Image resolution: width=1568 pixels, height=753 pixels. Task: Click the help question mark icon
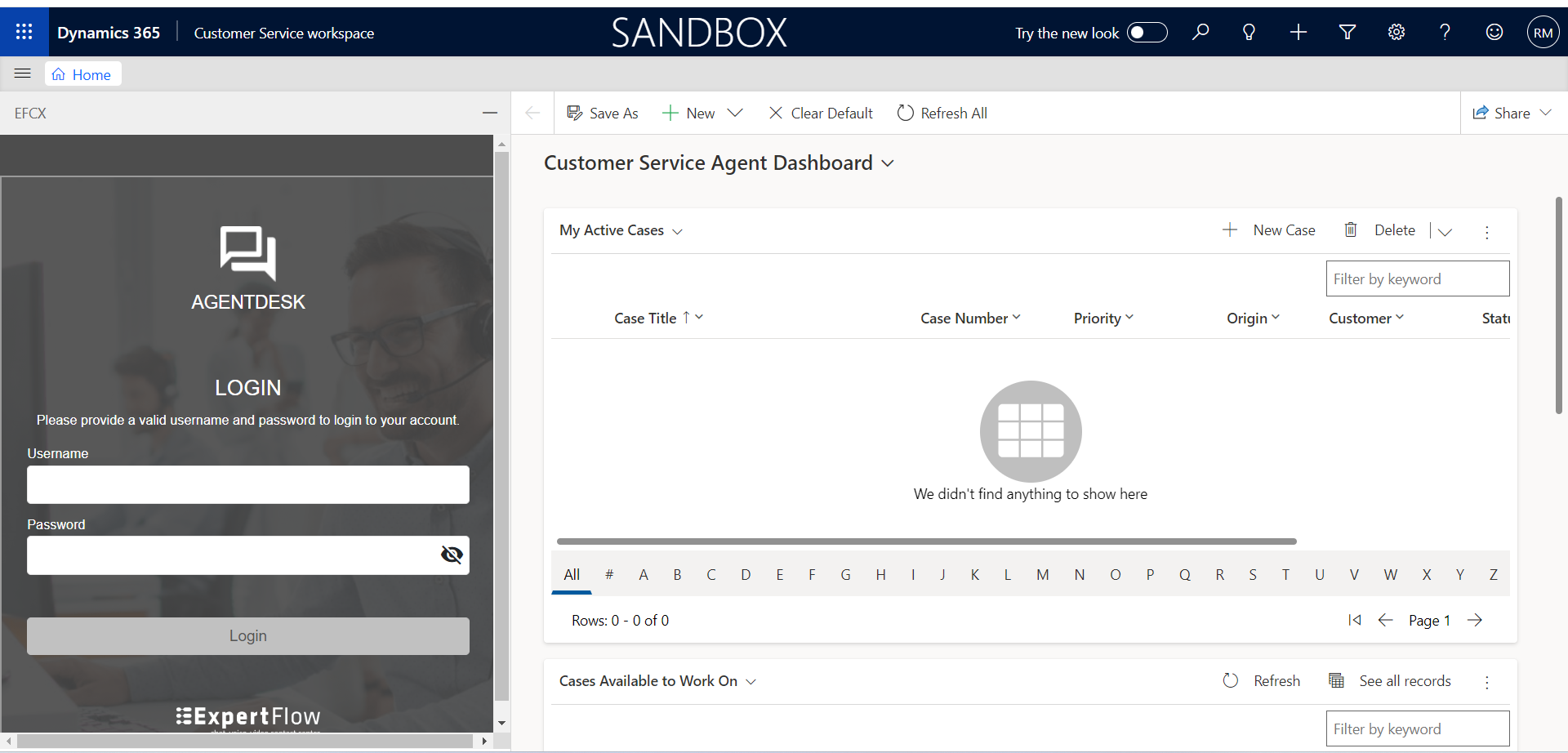[x=1445, y=32]
